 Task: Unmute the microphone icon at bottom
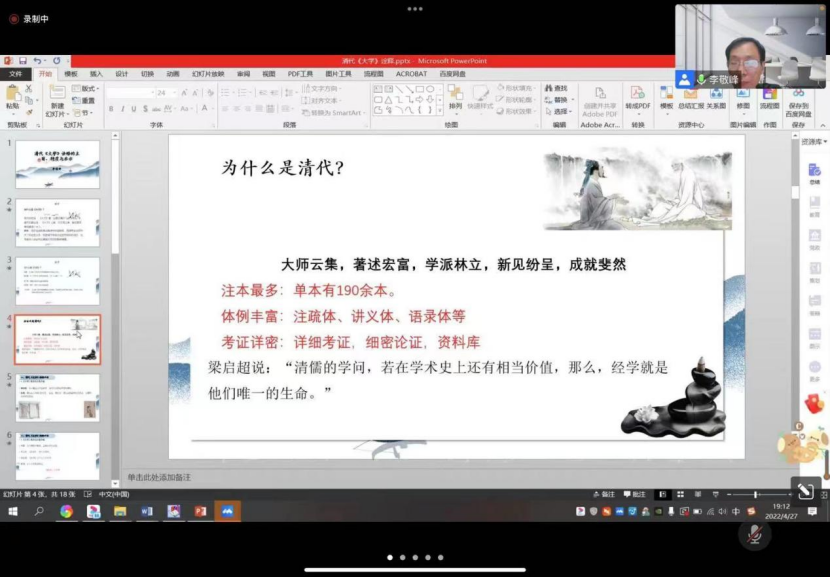[x=754, y=534]
